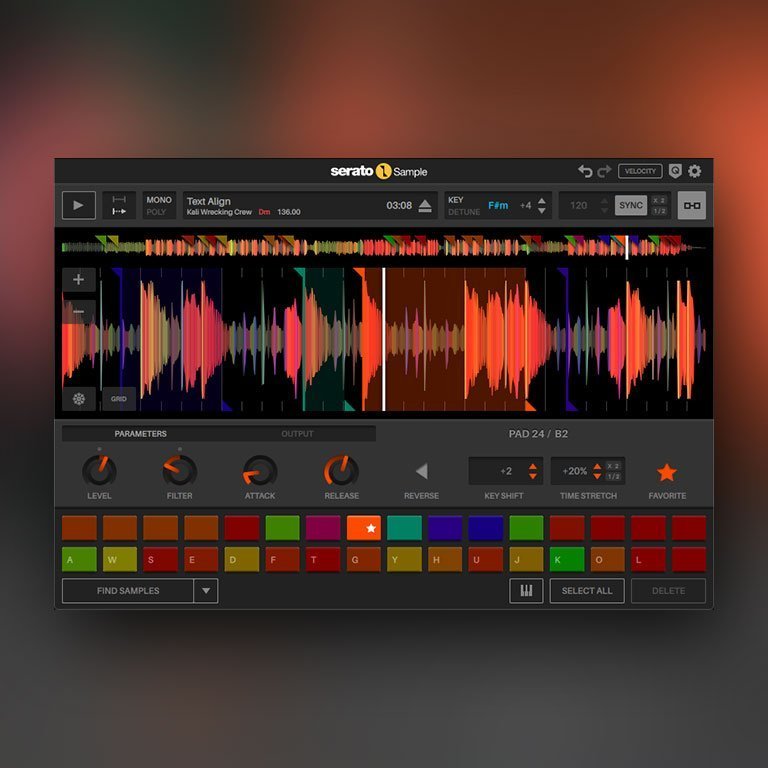The width and height of the screenshot is (768, 768).
Task: Trigger the green pad labeled A
Action: [79, 559]
